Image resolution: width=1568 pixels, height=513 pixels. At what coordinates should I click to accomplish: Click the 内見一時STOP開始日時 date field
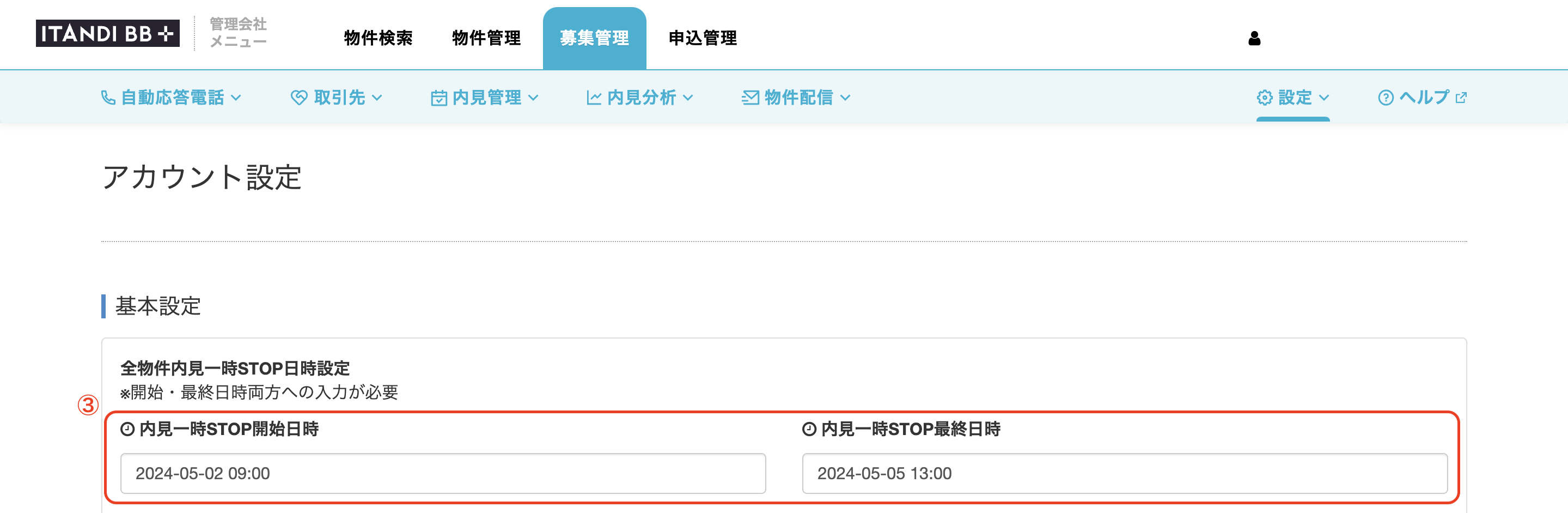click(443, 473)
